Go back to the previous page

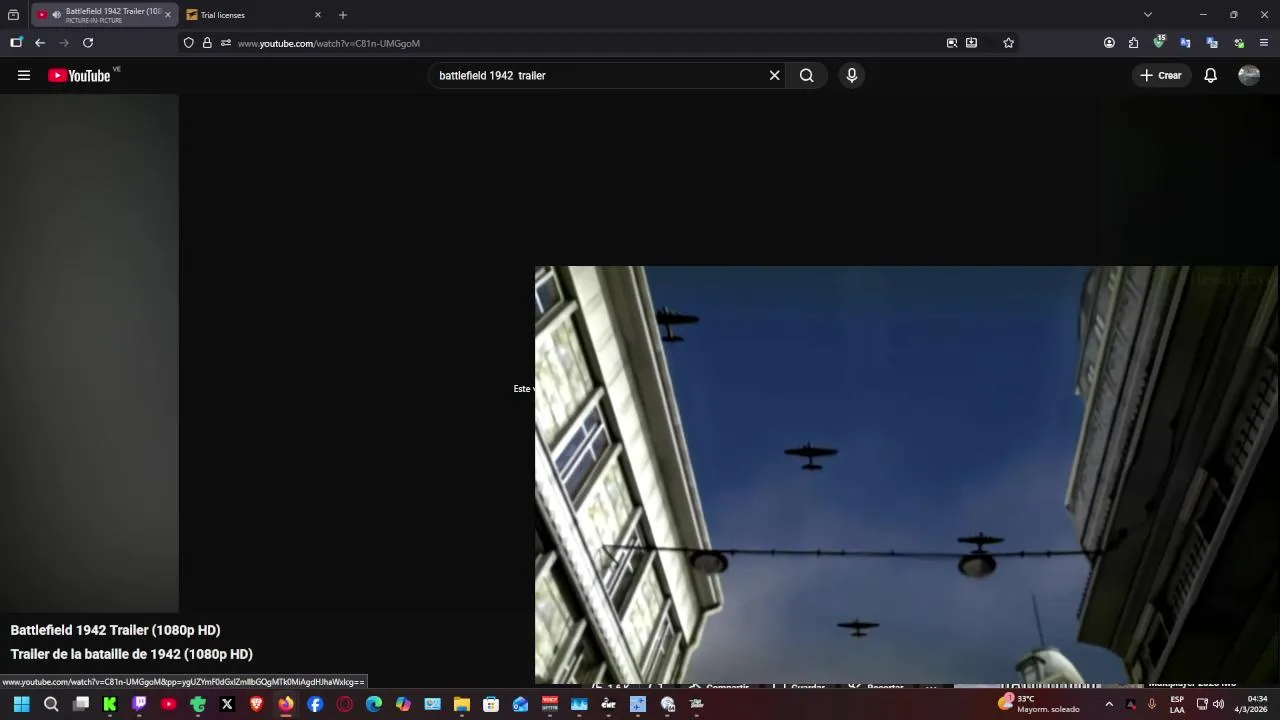pyautogui.click(x=40, y=43)
